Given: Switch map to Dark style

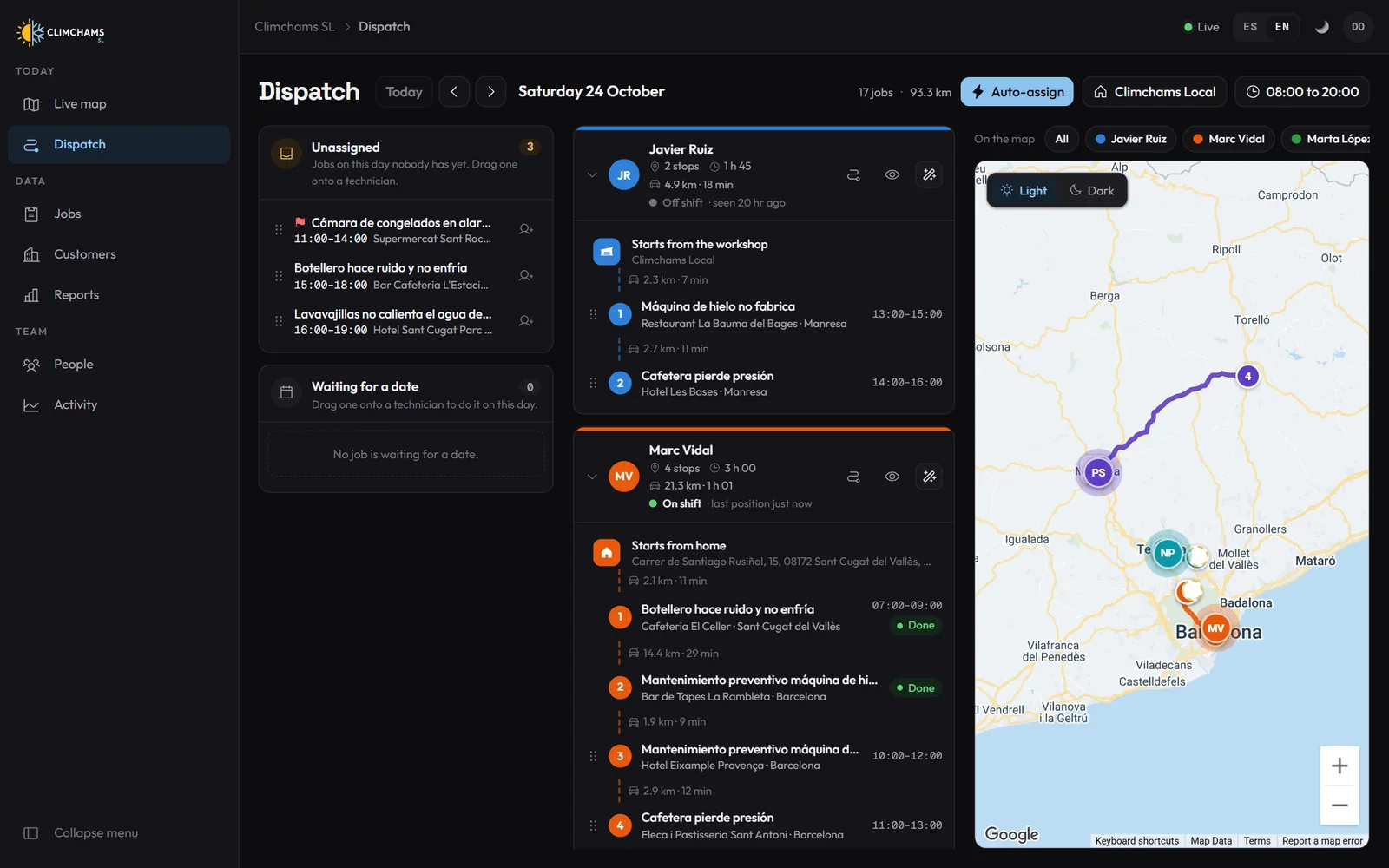Looking at the screenshot, I should pyautogui.click(x=1092, y=191).
